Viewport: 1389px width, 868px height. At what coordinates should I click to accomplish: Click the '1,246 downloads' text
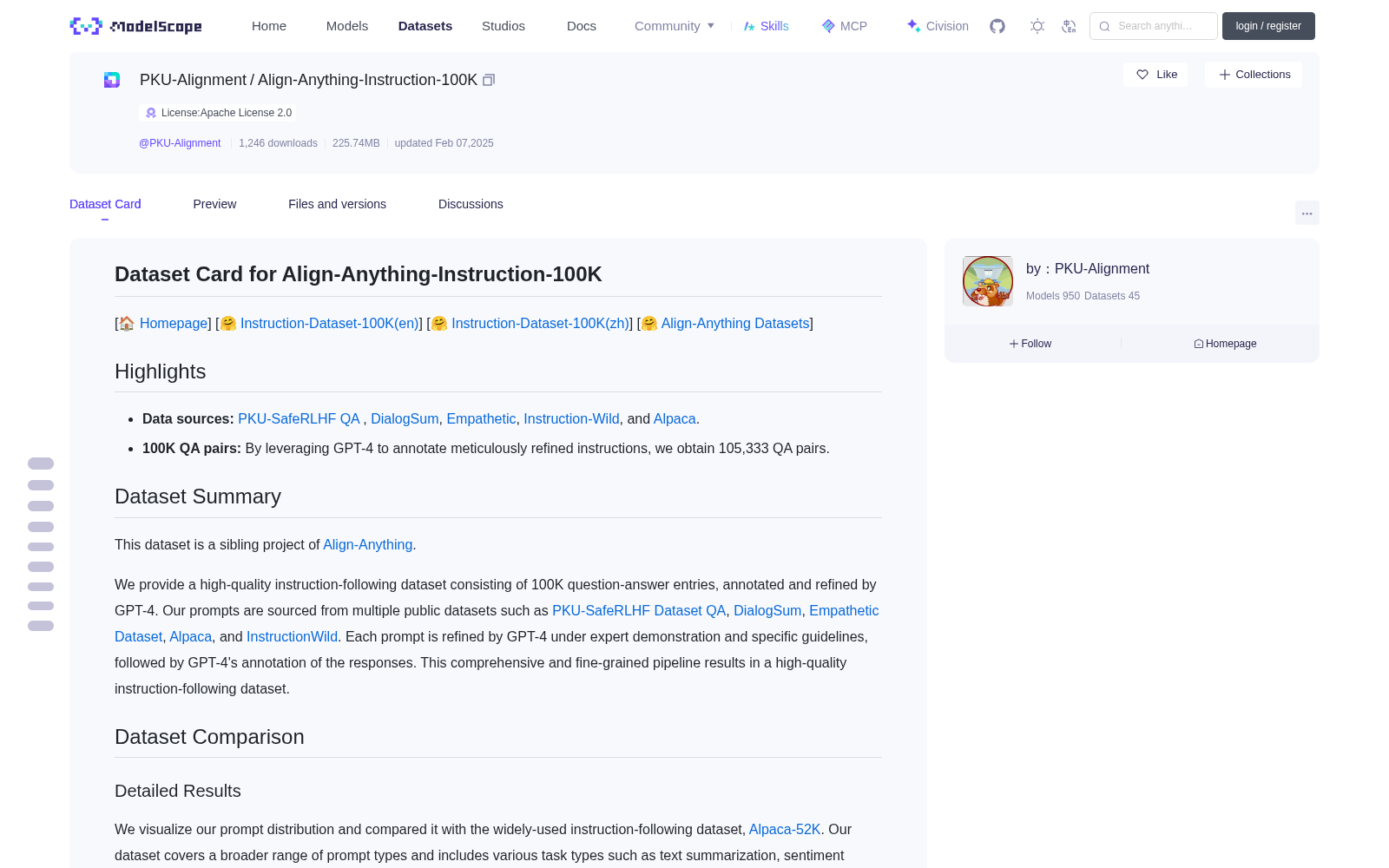click(x=278, y=143)
